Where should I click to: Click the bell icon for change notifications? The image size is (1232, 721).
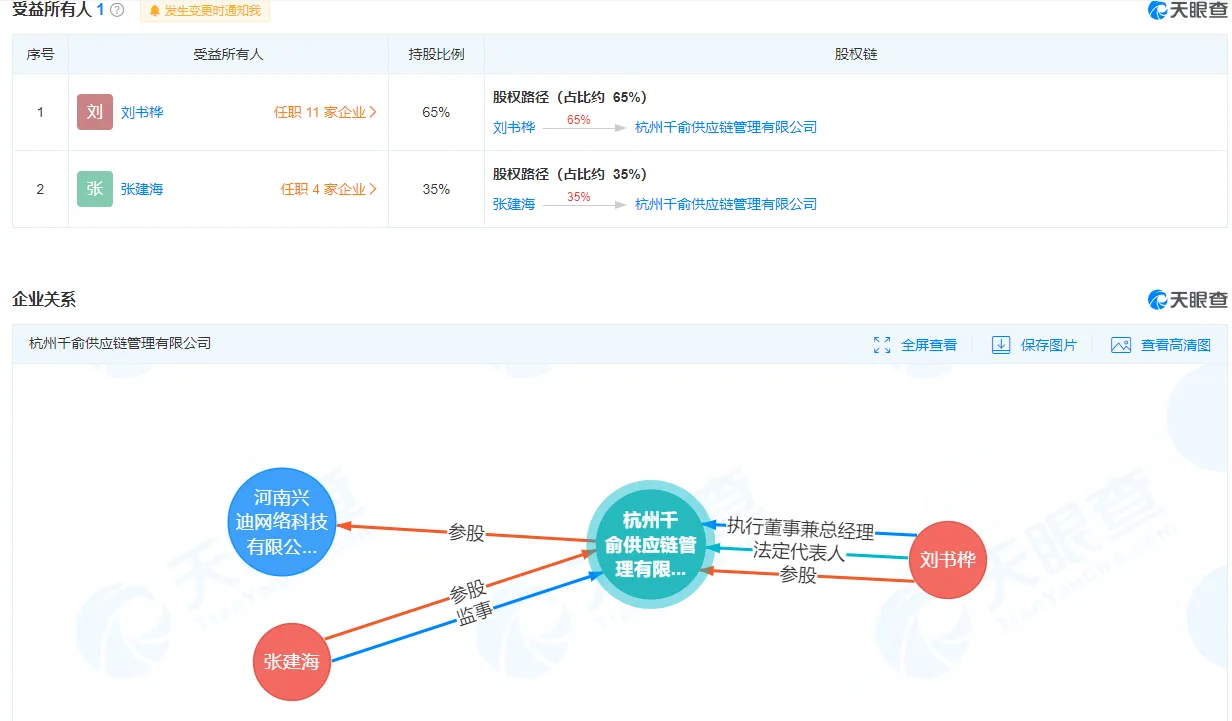pos(154,11)
